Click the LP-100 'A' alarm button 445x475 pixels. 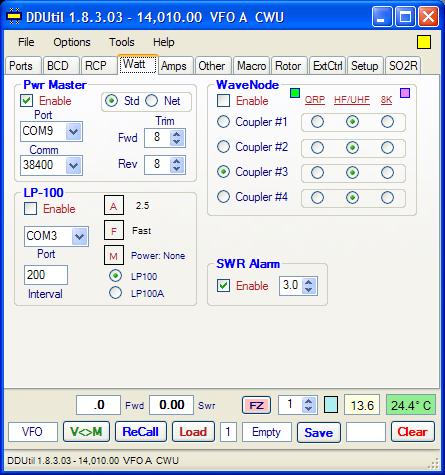[114, 206]
